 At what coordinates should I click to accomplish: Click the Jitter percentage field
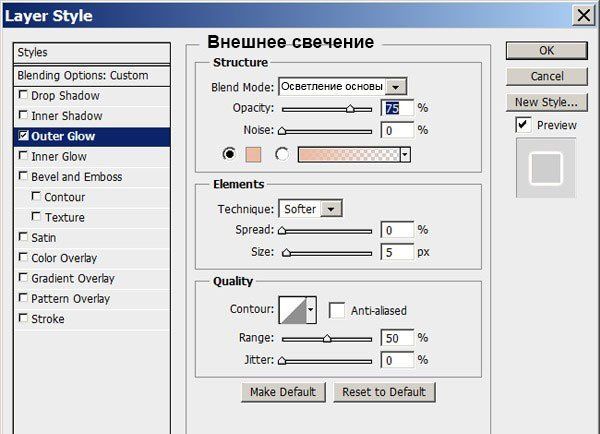click(x=397, y=360)
